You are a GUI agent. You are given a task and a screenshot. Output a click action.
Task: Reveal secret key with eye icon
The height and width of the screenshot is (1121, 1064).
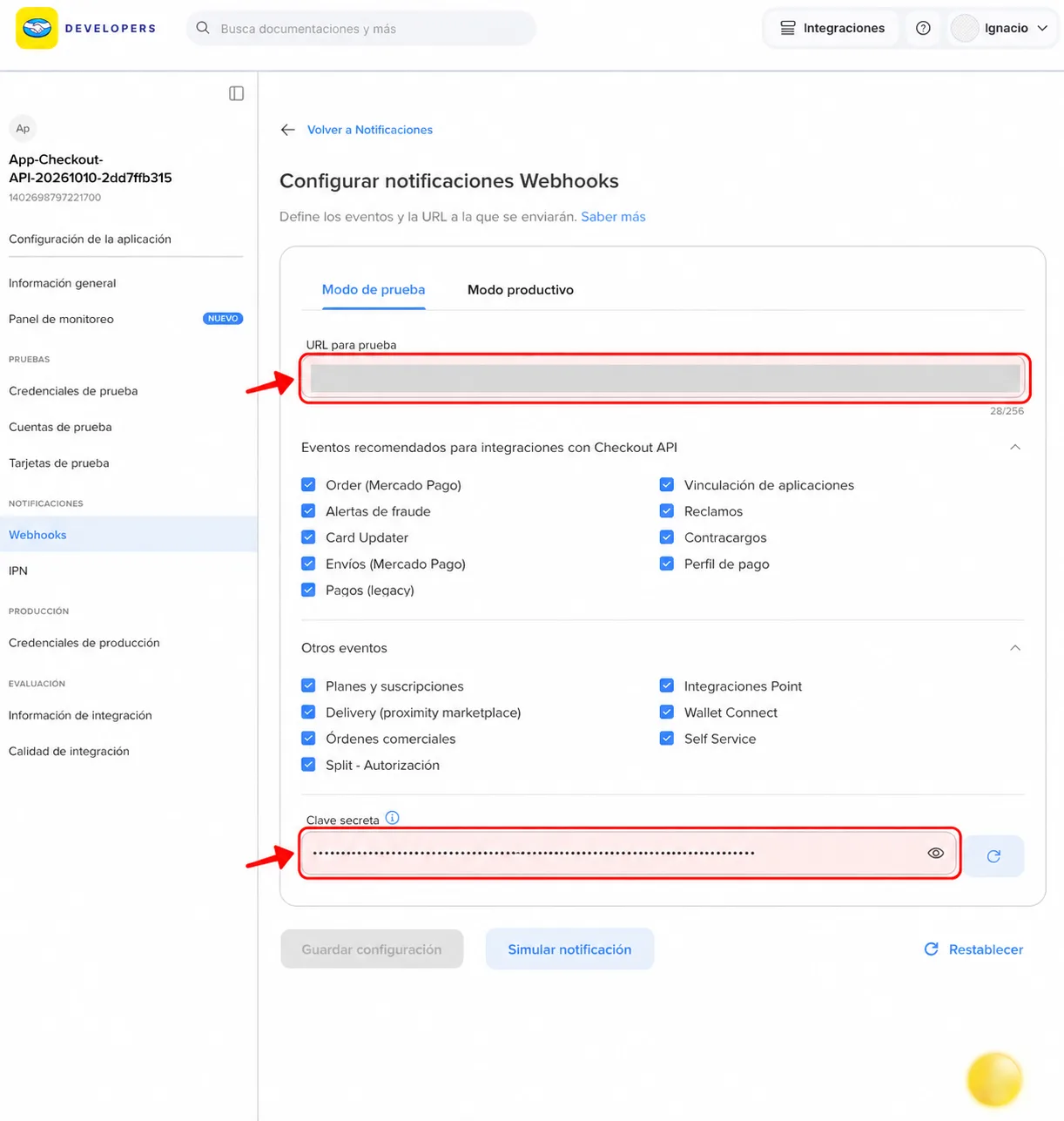[x=935, y=854]
